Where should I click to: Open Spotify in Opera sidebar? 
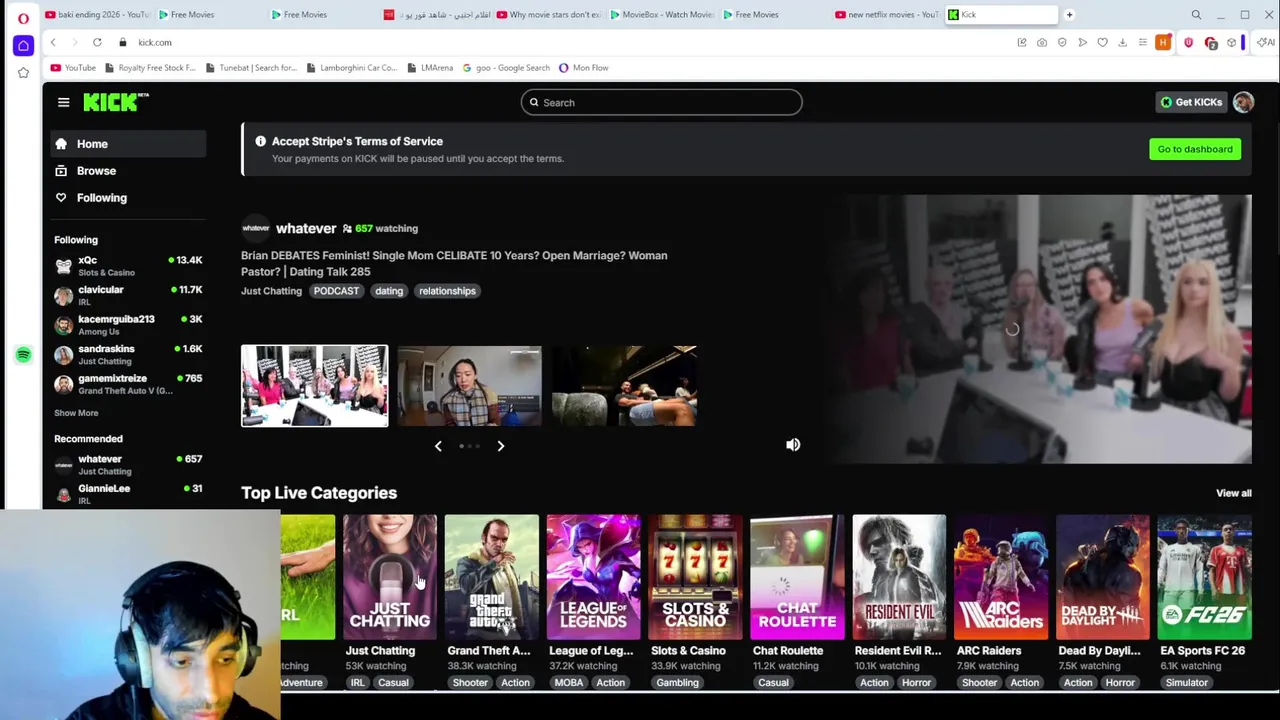point(23,355)
